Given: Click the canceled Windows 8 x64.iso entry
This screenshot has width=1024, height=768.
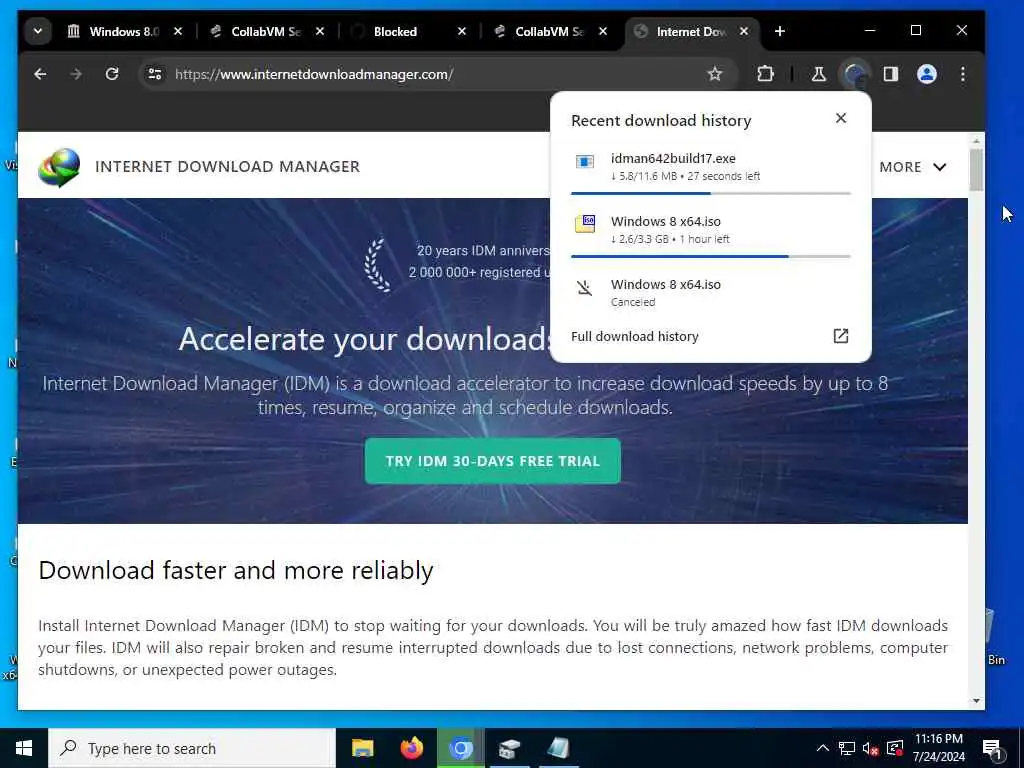Looking at the screenshot, I should tap(711, 293).
